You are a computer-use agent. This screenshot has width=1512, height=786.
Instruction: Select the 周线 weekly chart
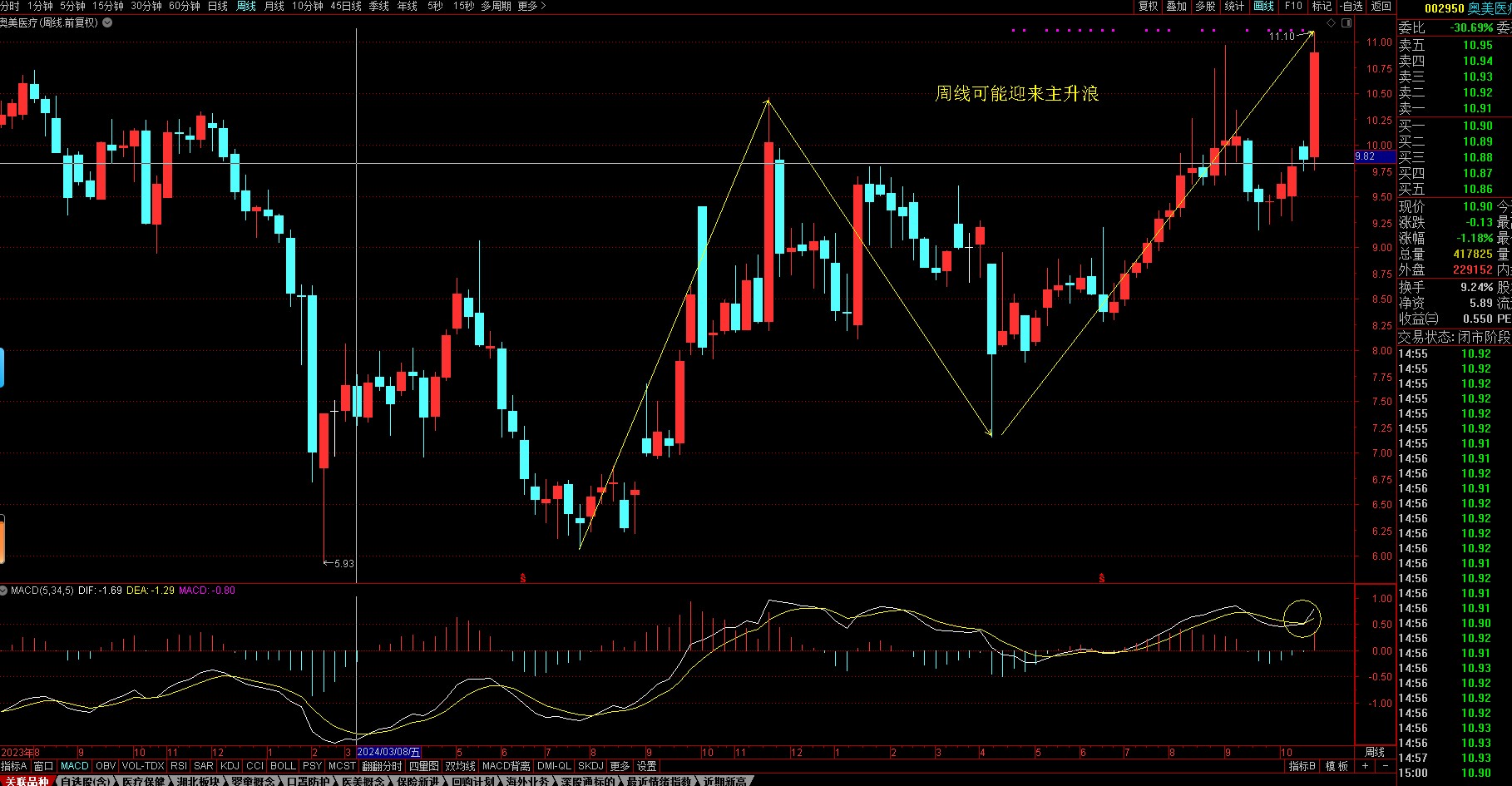point(246,6)
